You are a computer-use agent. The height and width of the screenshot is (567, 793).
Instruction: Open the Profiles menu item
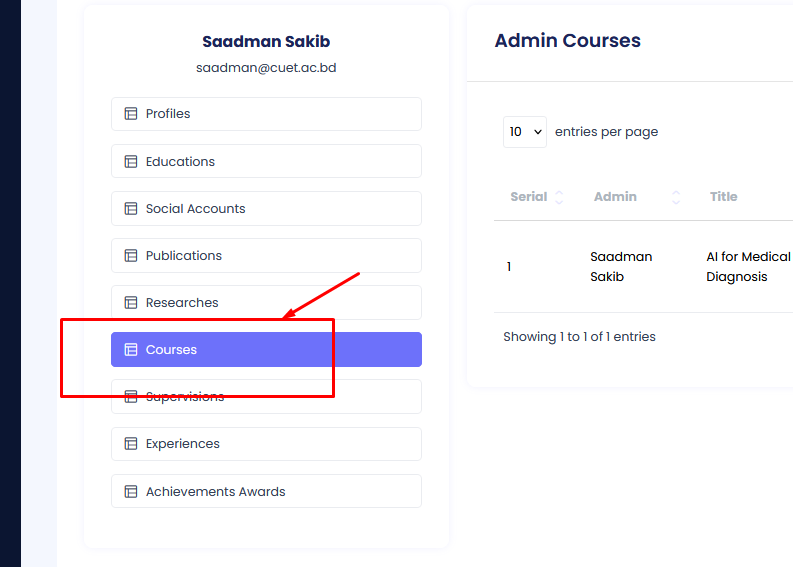pos(266,114)
